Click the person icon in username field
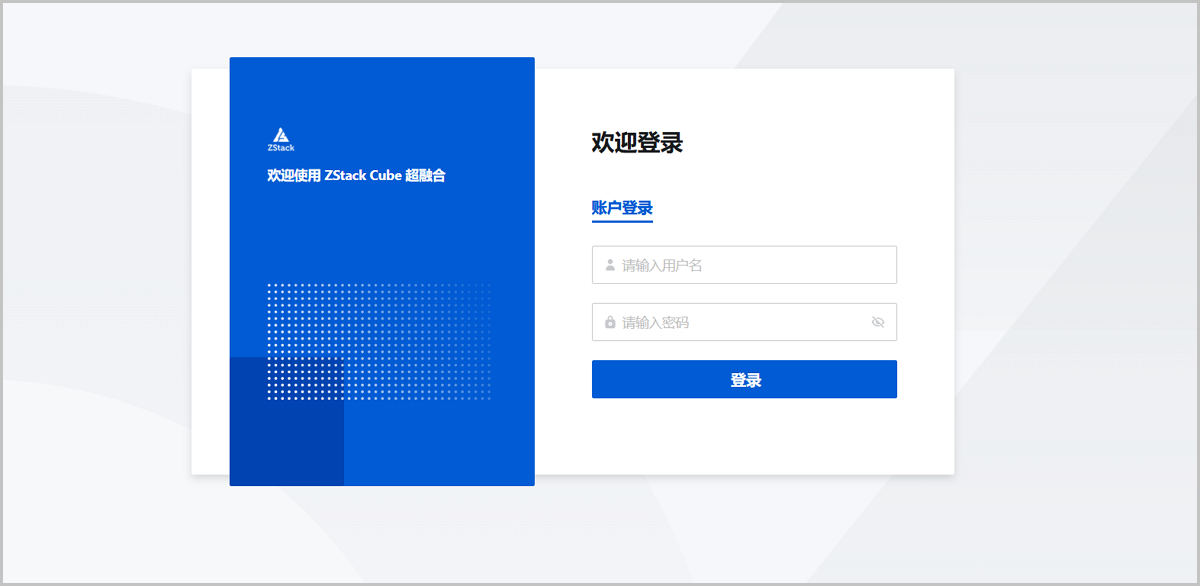The width and height of the screenshot is (1200, 586). pyautogui.click(x=609, y=265)
